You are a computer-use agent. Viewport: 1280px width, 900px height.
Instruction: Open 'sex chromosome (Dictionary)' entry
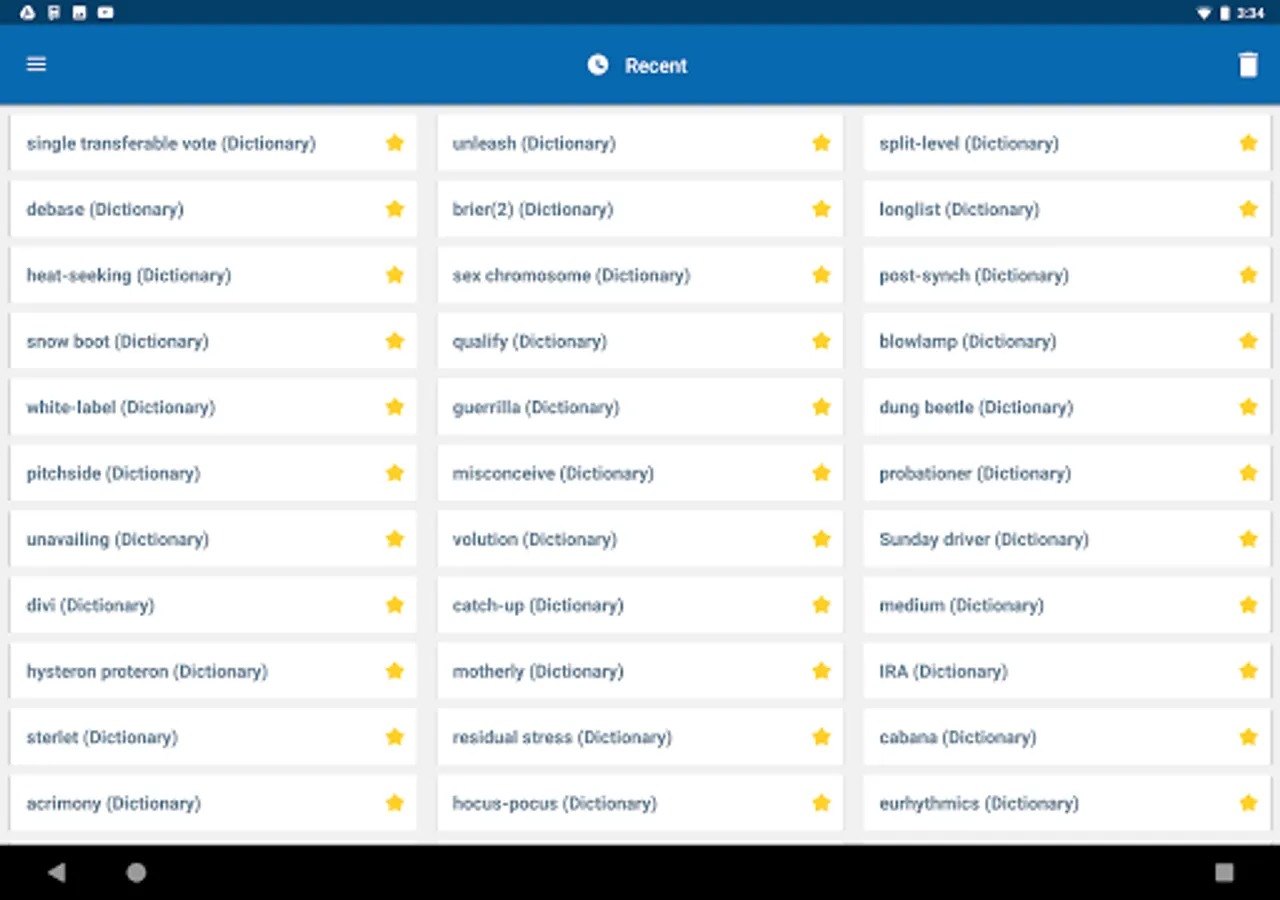(x=640, y=275)
